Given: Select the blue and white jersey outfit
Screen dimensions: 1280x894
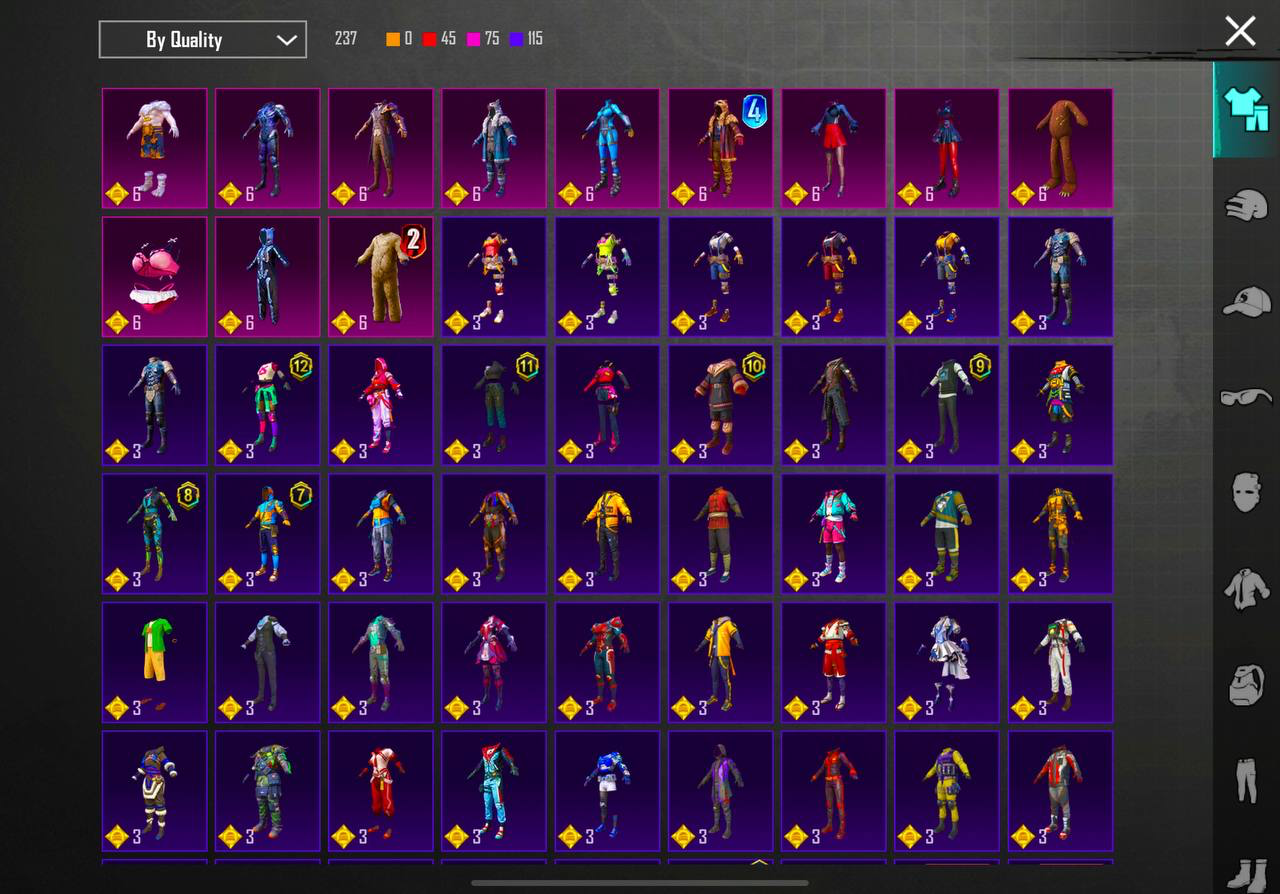Looking at the screenshot, I should 608,791.
